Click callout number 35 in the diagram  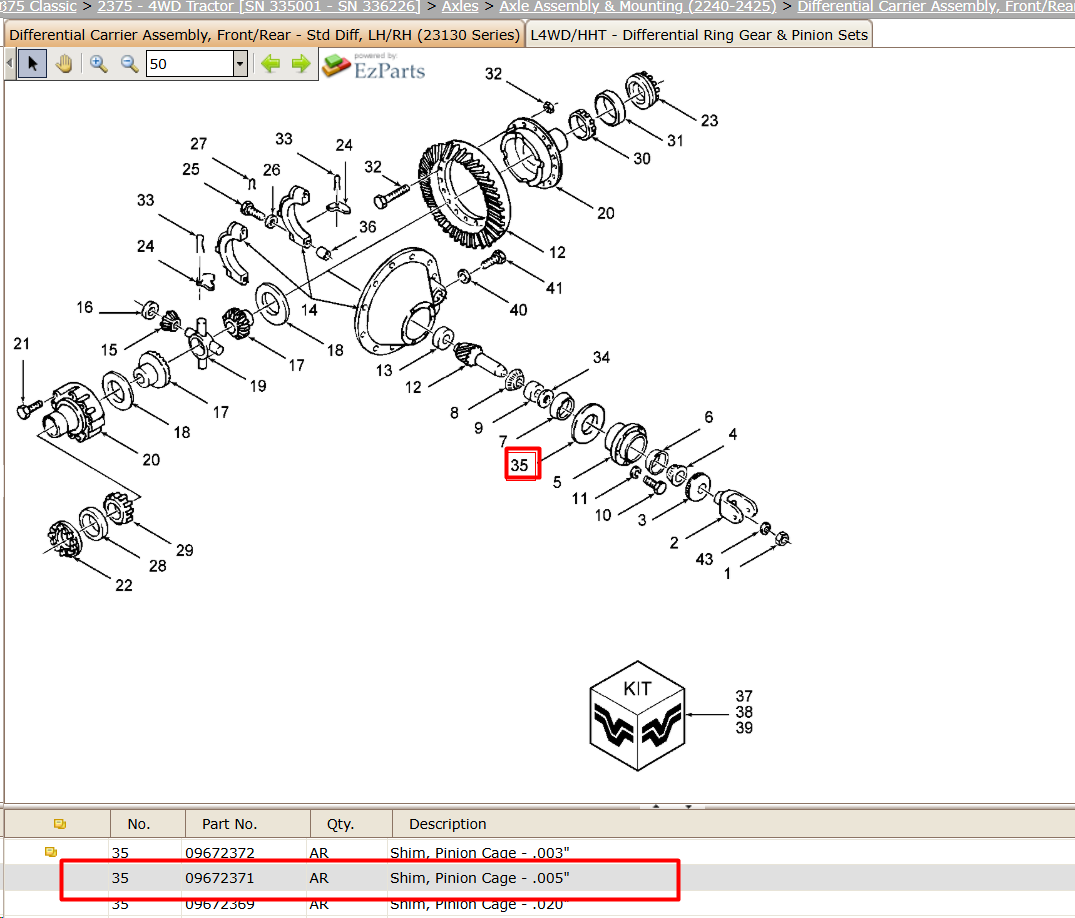(519, 465)
